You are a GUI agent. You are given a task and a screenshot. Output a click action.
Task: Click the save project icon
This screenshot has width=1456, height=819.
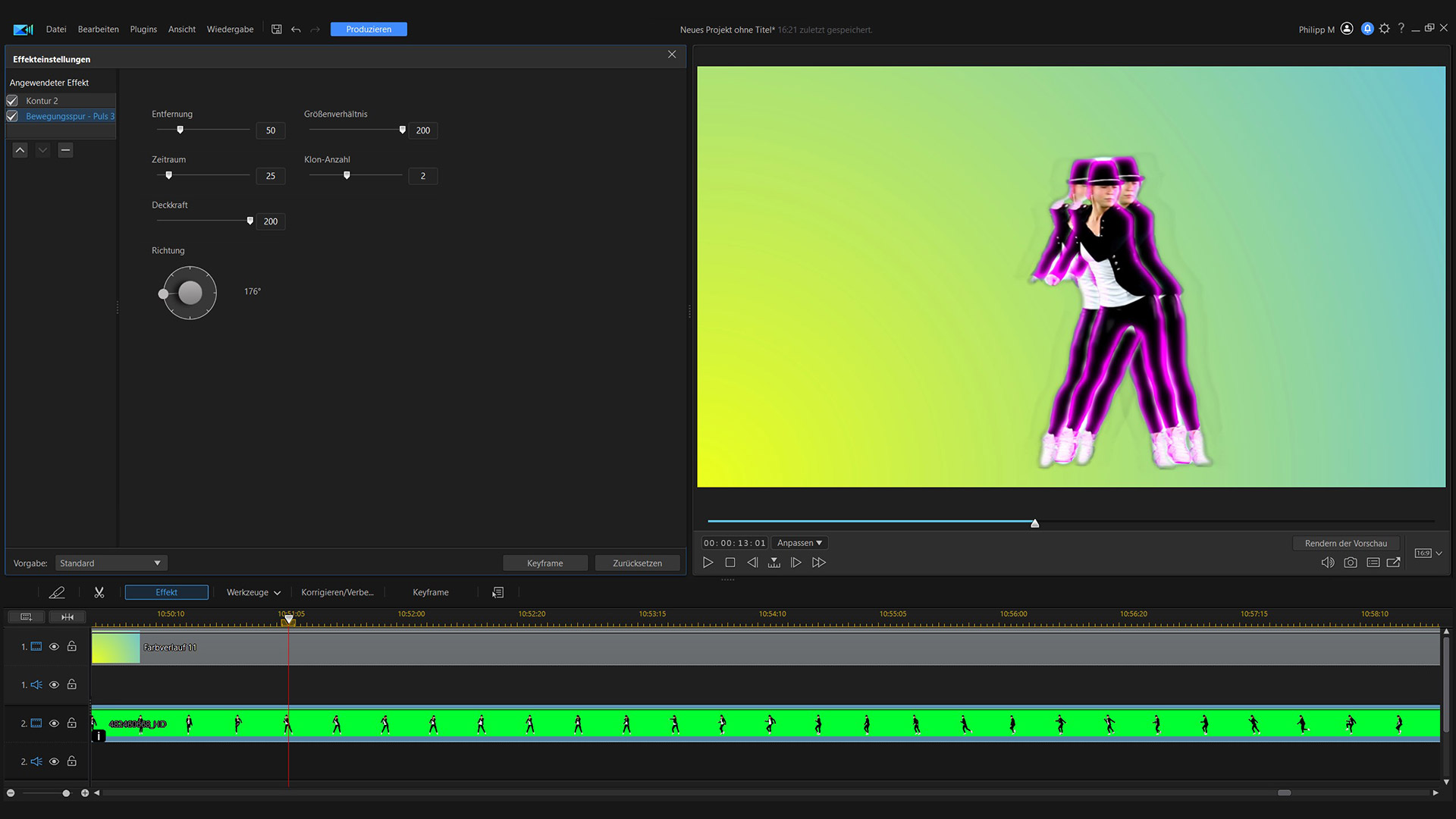point(277,30)
